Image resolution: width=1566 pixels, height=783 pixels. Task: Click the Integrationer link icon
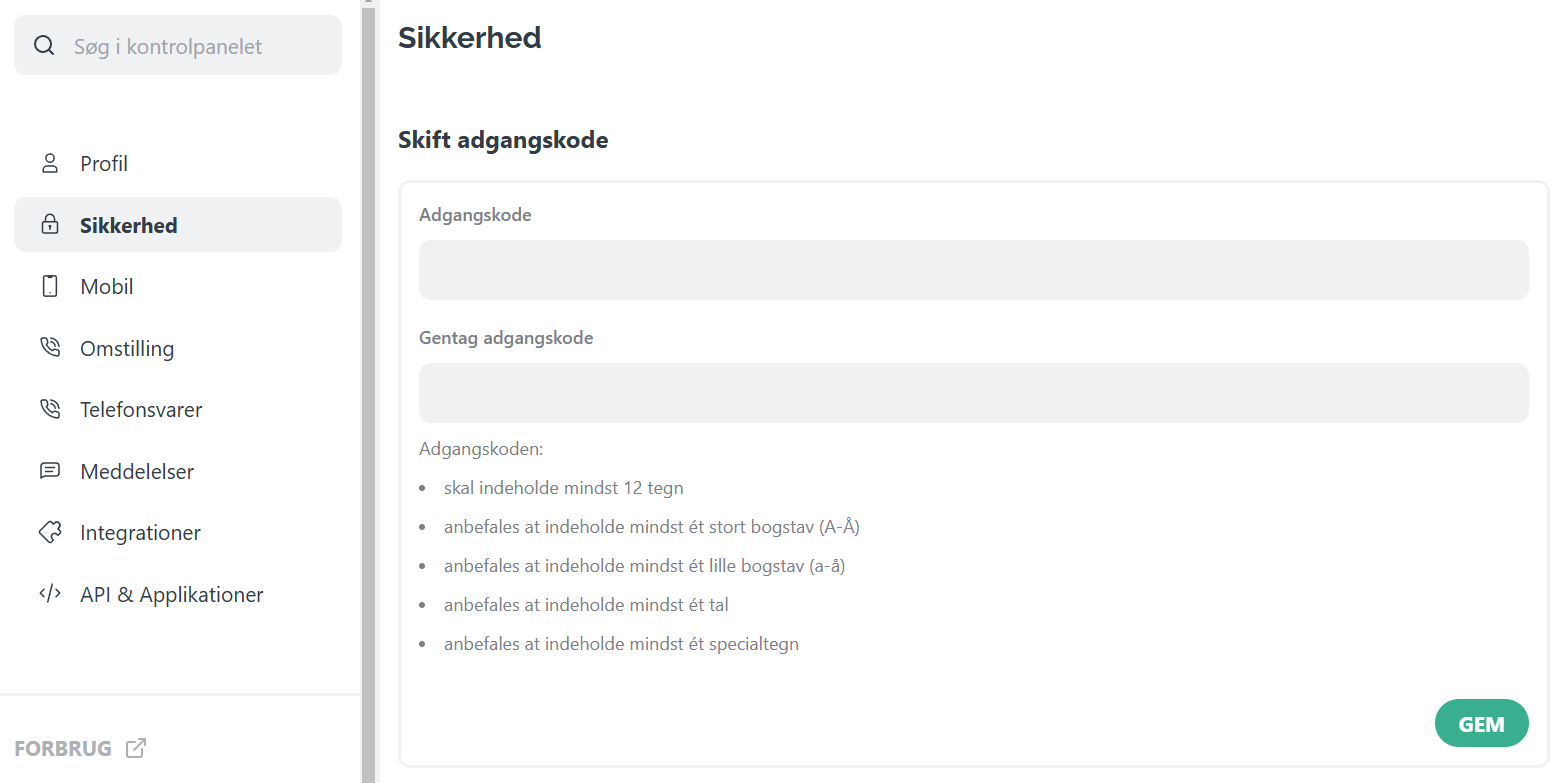50,532
